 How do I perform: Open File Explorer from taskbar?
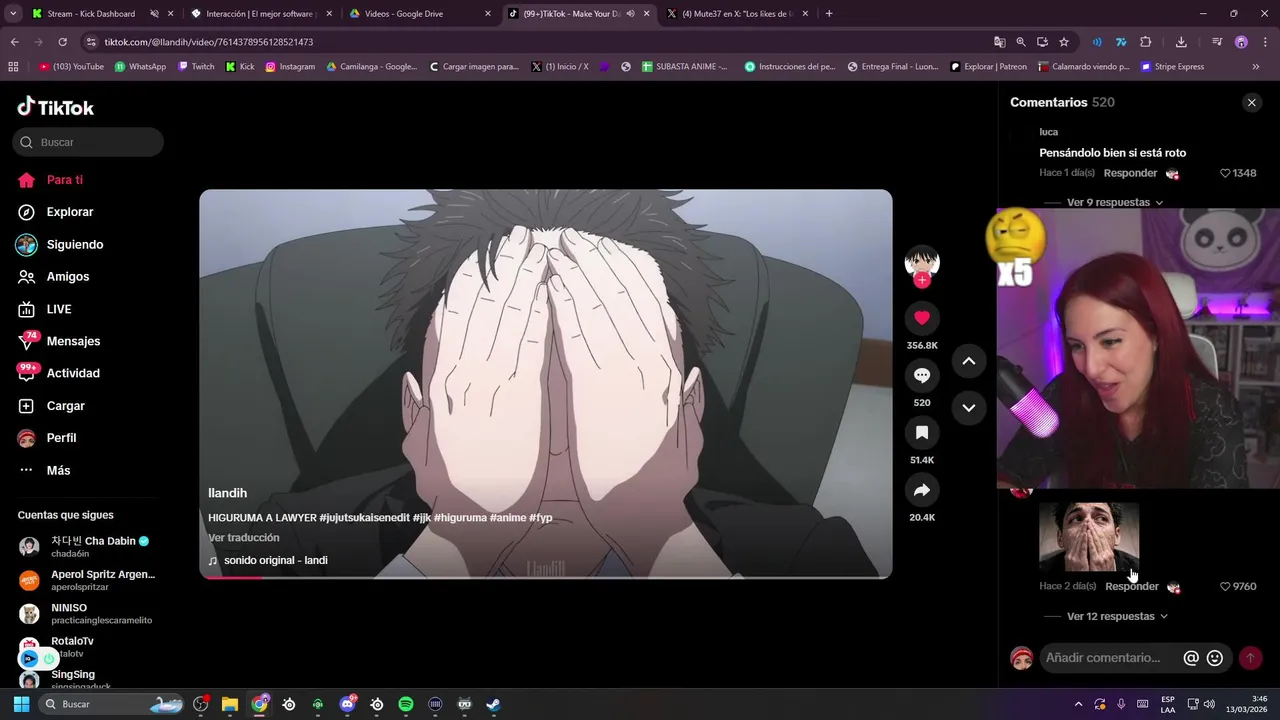pos(229,704)
